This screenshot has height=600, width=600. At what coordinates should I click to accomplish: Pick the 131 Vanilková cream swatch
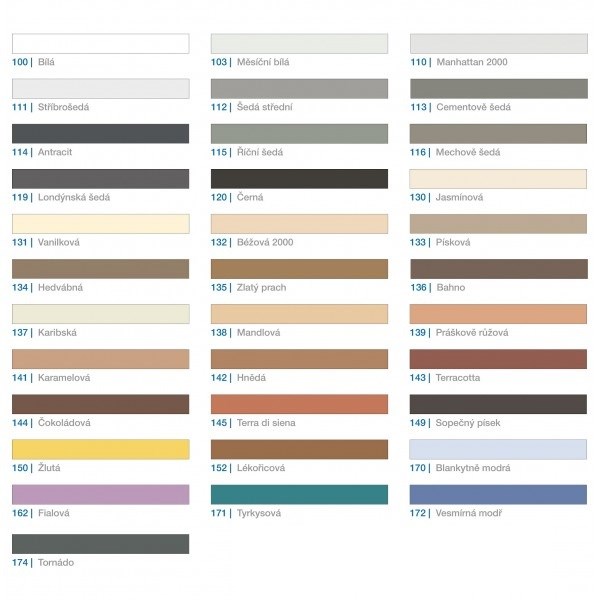point(100,224)
